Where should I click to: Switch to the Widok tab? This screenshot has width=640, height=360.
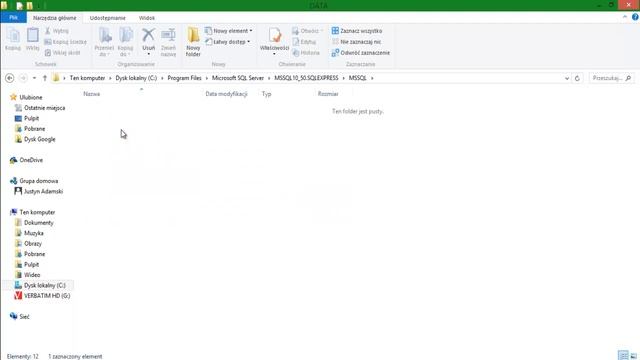(147, 18)
